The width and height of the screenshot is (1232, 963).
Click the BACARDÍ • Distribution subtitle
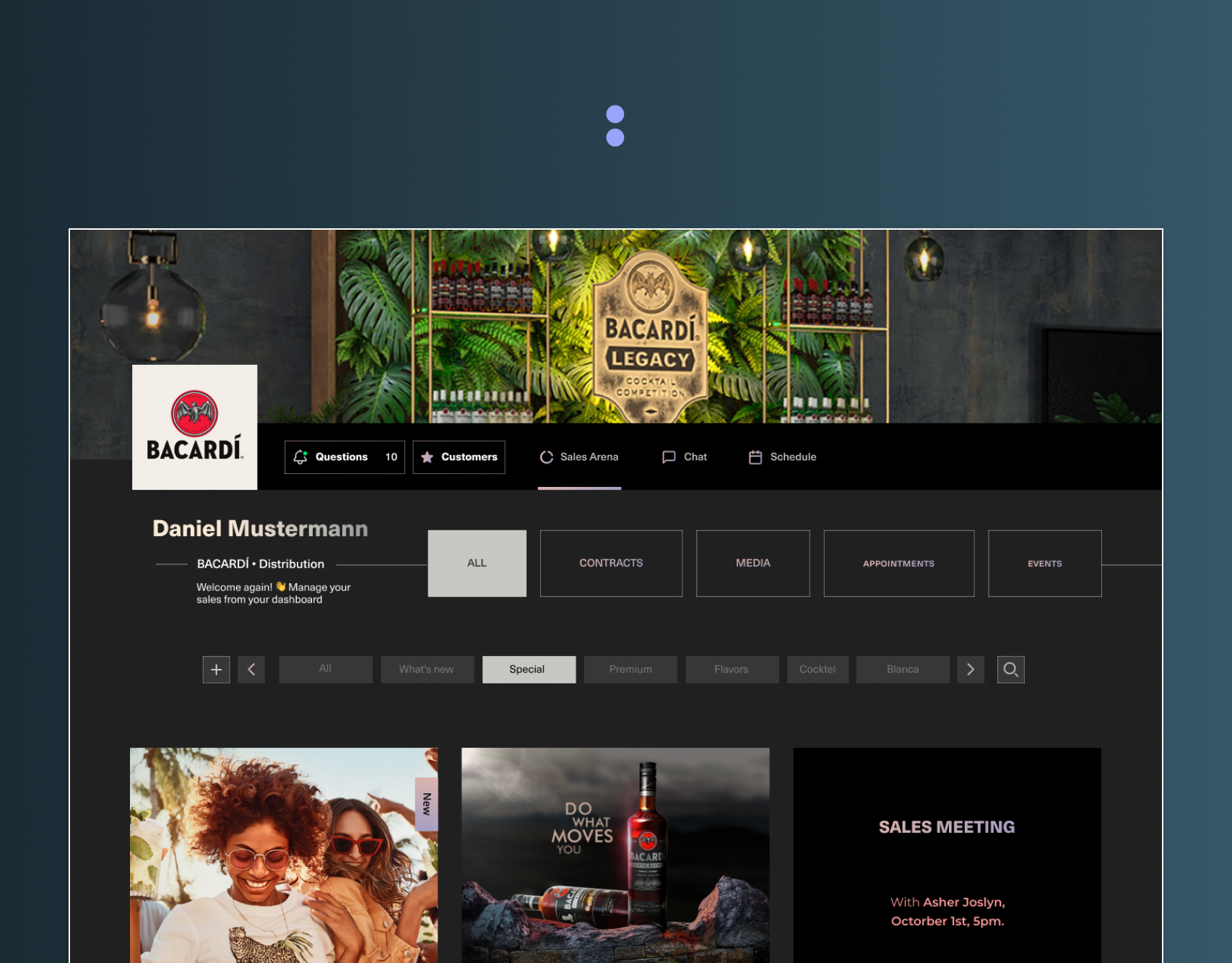tap(261, 564)
